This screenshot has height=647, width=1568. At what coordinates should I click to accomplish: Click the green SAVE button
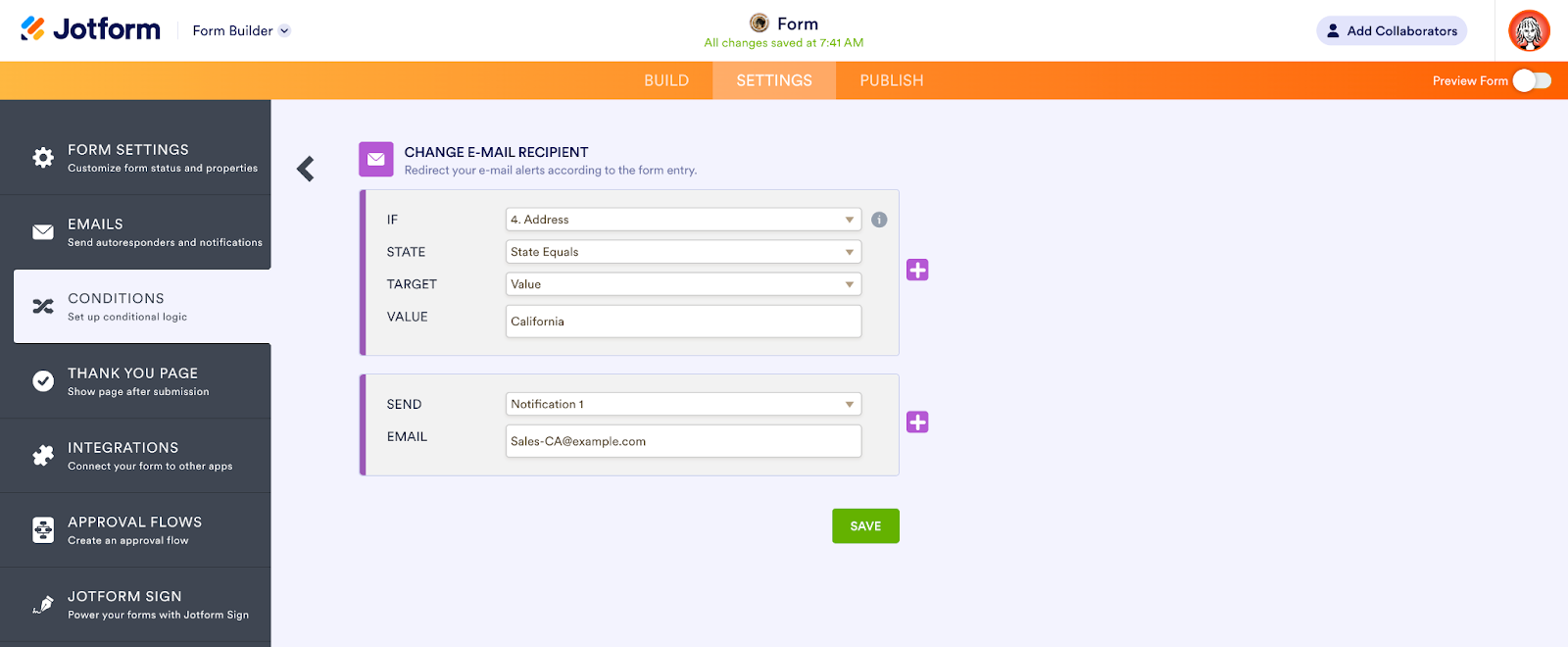[865, 526]
